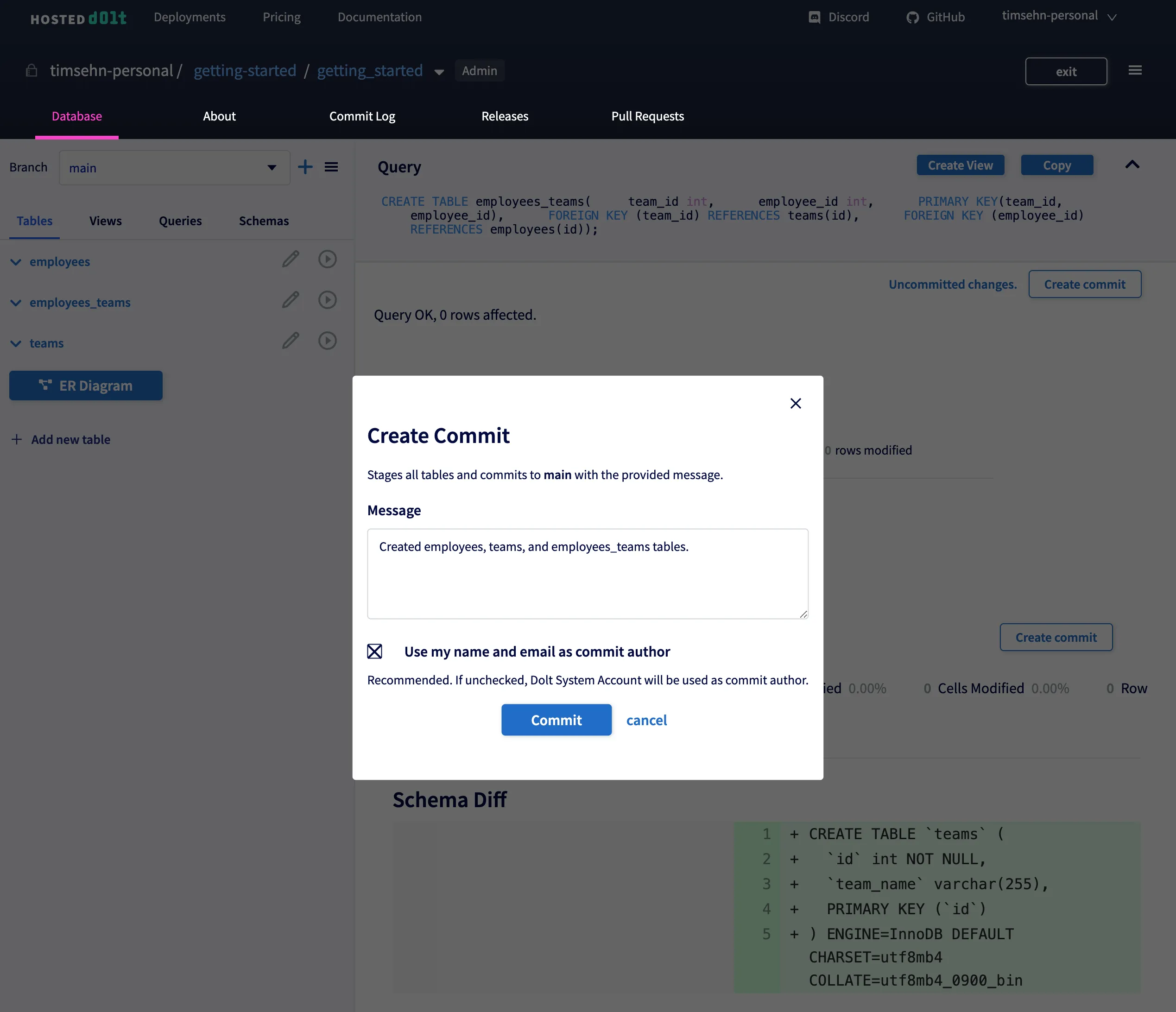
Task: Edit the employees table schema via pencil icon
Action: coord(291,259)
